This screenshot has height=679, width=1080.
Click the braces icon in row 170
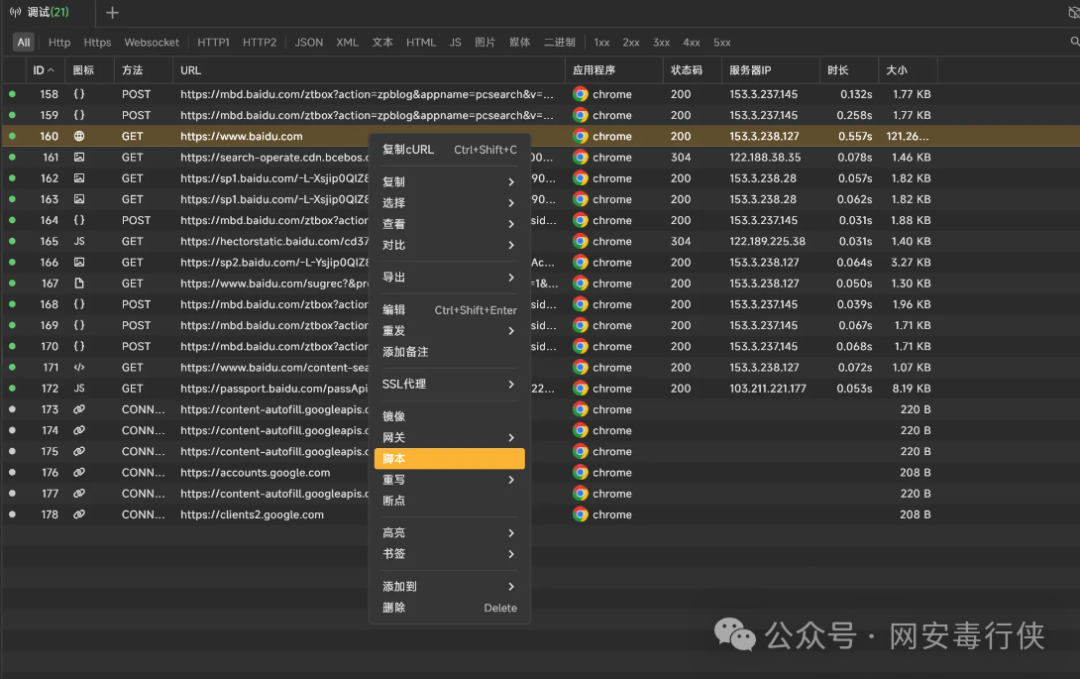click(x=79, y=346)
